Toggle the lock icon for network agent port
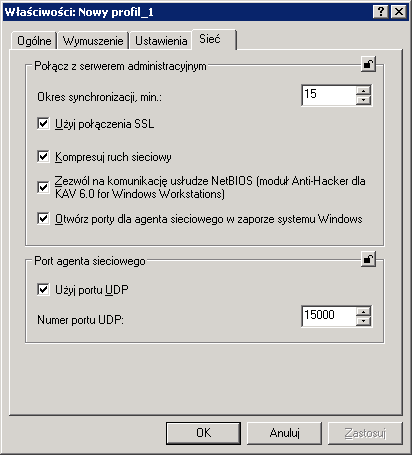412x455 pixels. tap(368, 259)
